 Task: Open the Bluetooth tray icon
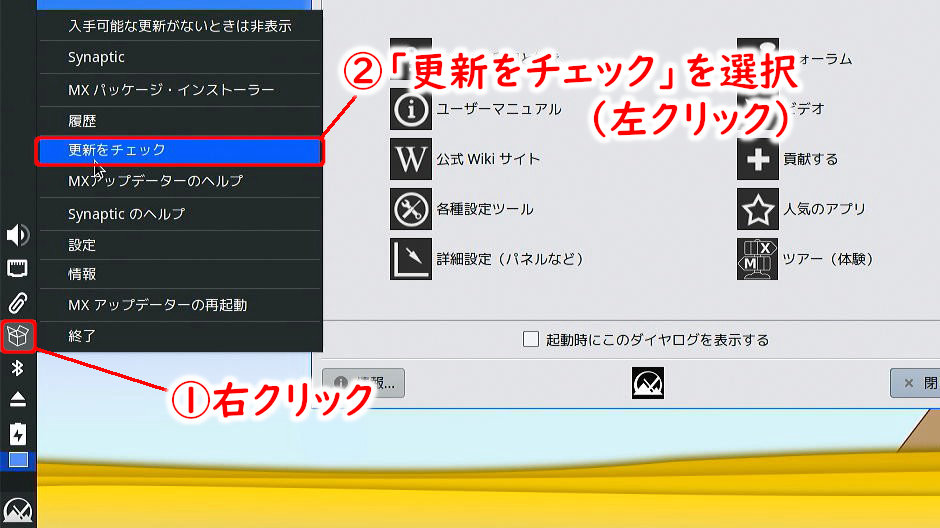tap(17, 368)
